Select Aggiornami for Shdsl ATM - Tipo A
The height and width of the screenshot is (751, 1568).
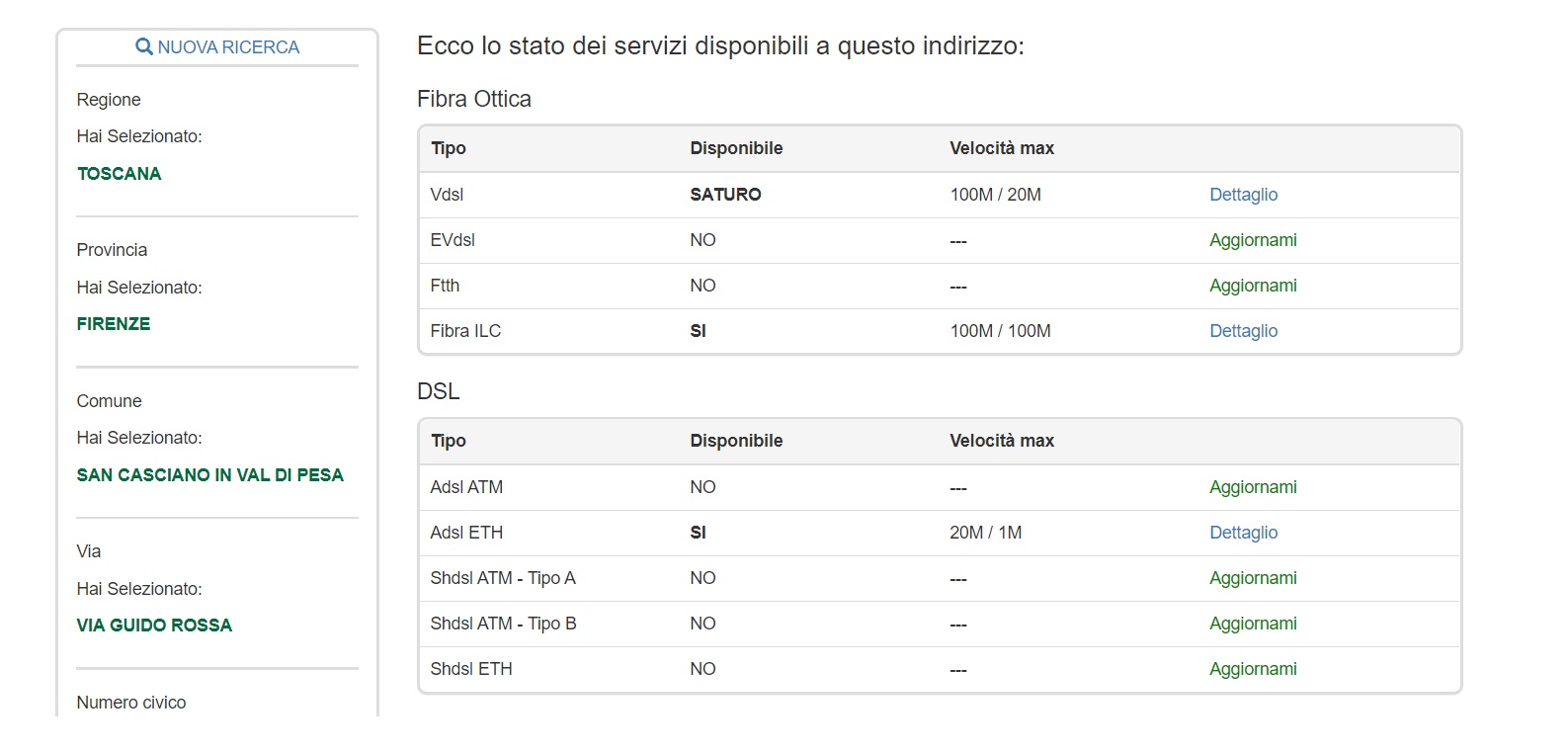(x=1253, y=578)
